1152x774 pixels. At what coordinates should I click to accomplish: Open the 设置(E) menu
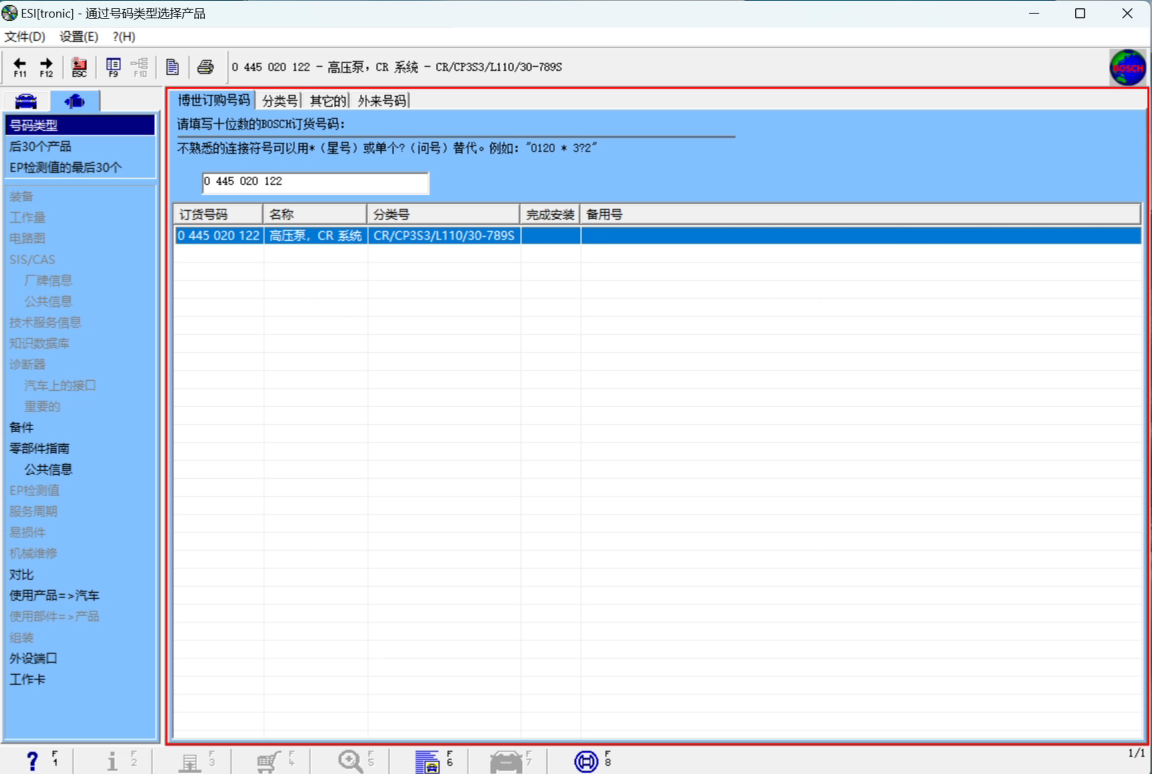[79, 37]
